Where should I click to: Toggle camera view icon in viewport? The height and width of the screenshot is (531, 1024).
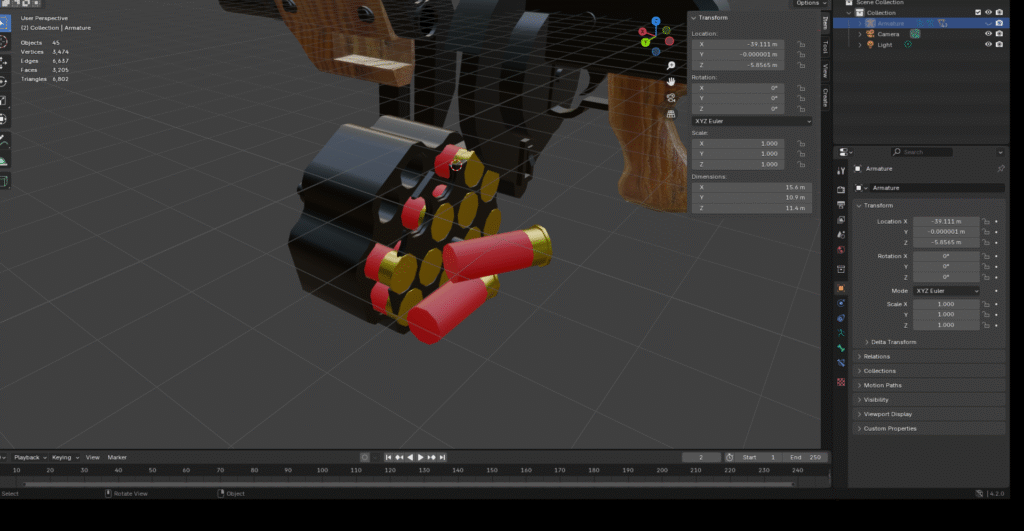point(672,98)
